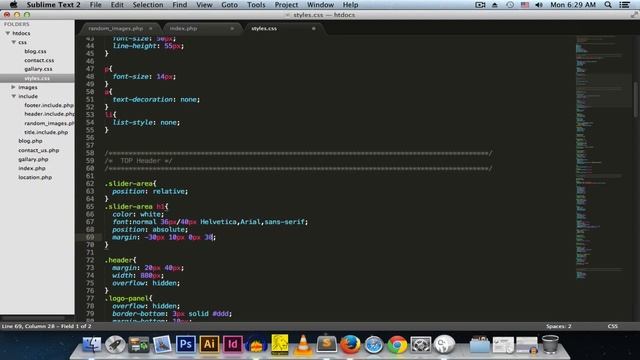The image size is (640, 360).
Task: Collapse the css folder
Action: tap(13, 42)
